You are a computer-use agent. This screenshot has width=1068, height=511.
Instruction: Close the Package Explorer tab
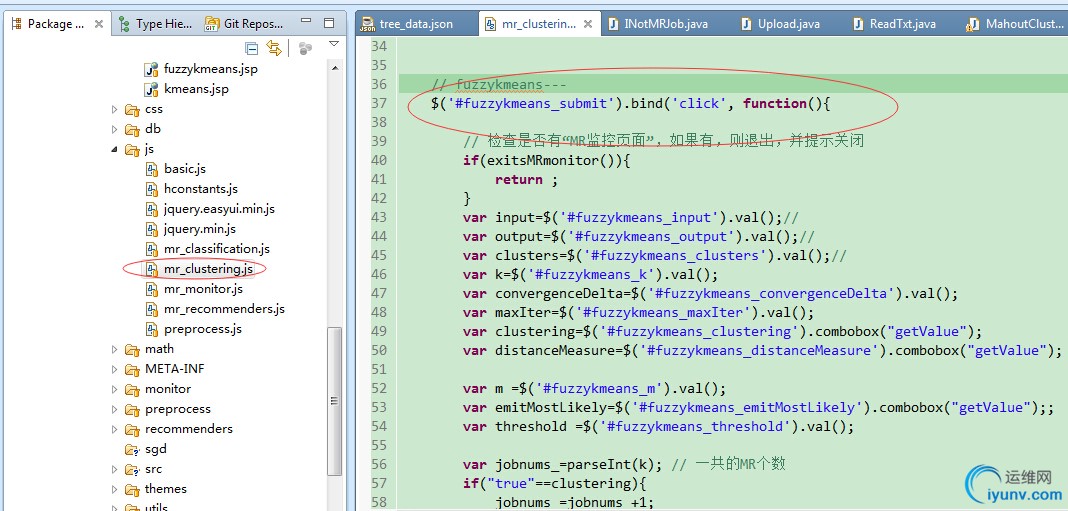pyautogui.click(x=99, y=24)
